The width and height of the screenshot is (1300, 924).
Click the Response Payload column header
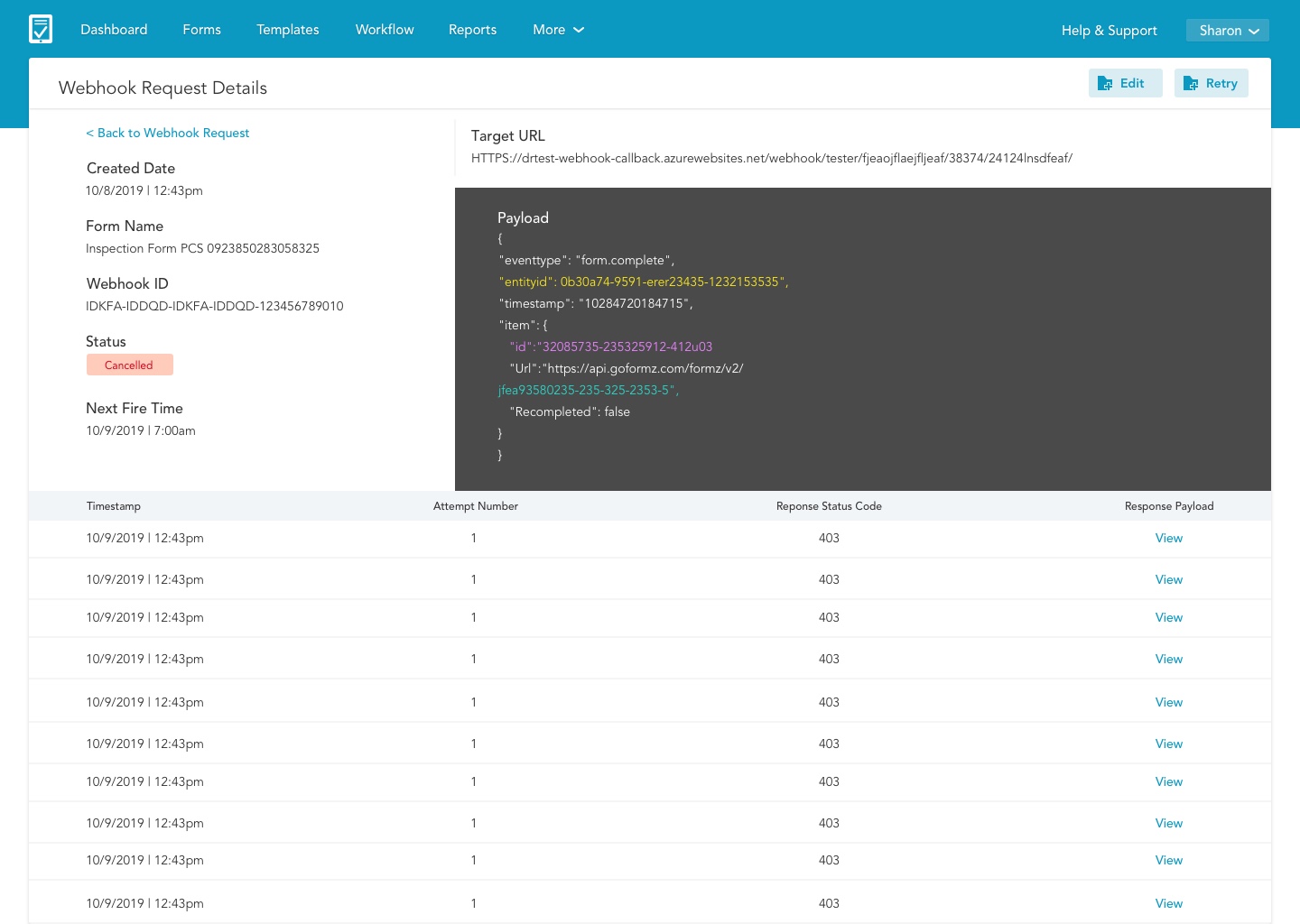tap(1168, 506)
